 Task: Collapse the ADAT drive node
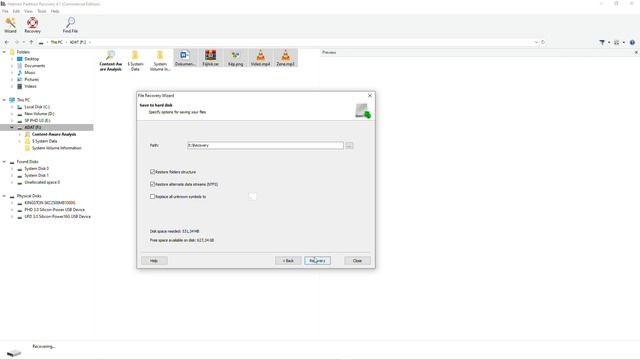point(12,128)
